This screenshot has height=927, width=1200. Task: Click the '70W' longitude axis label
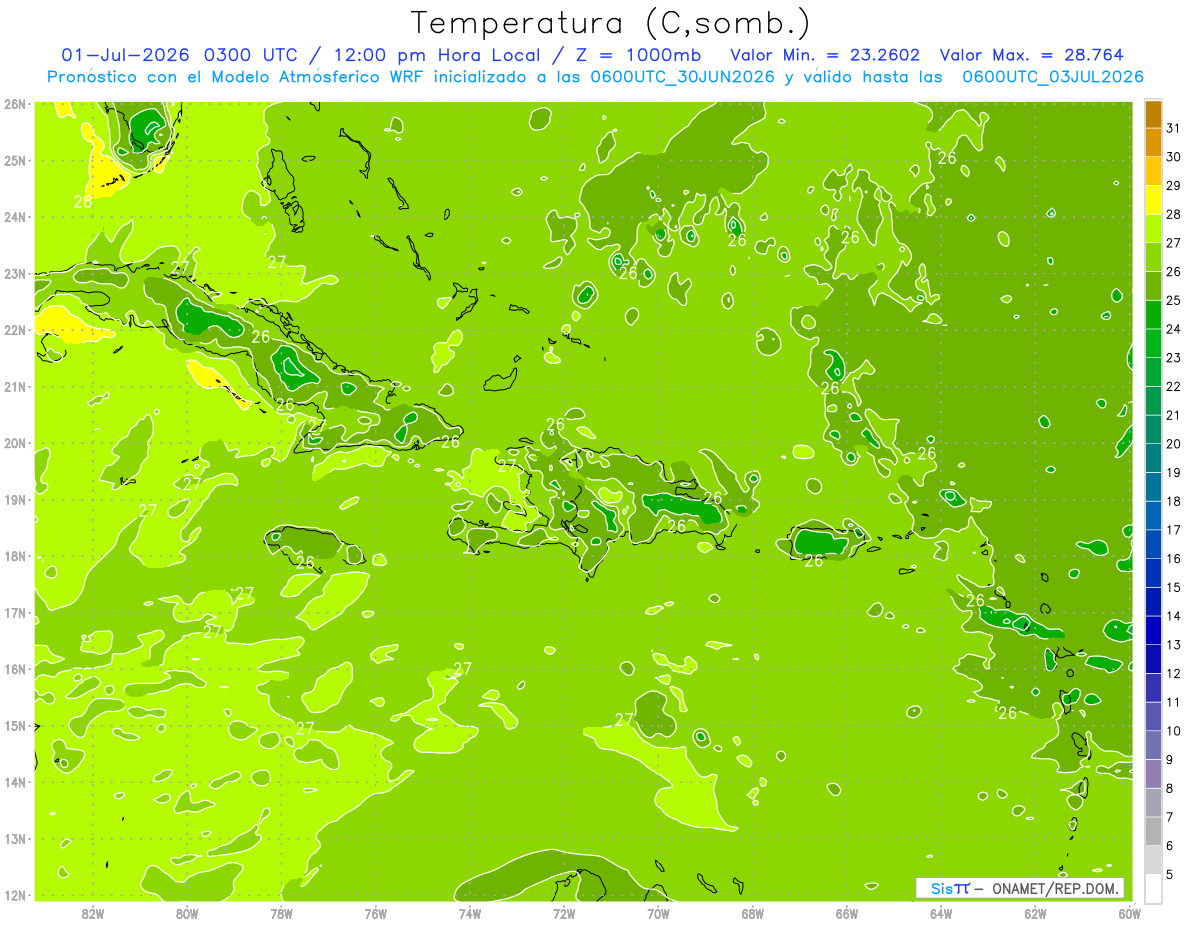click(x=658, y=912)
